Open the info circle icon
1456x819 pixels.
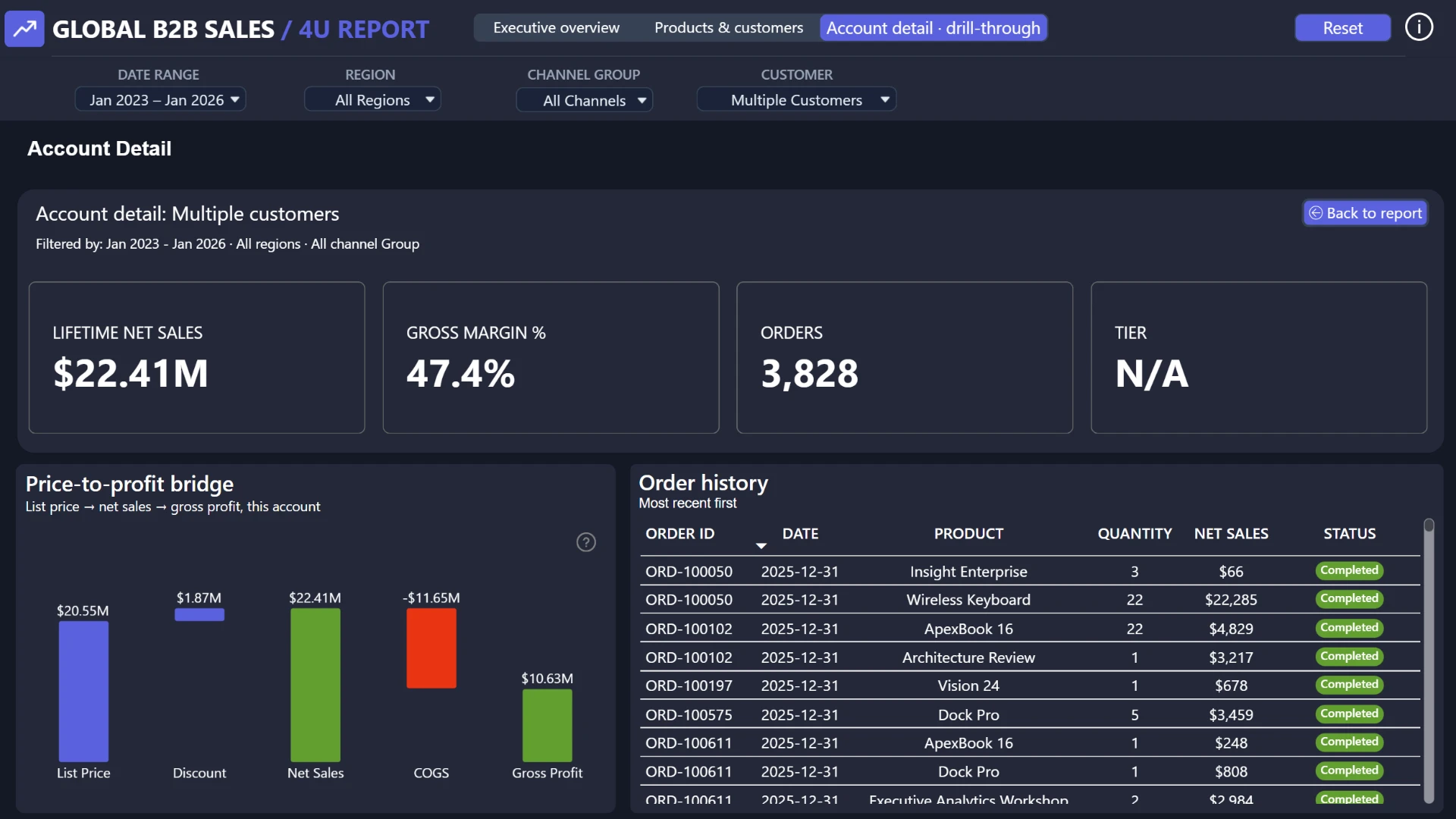tap(1418, 27)
